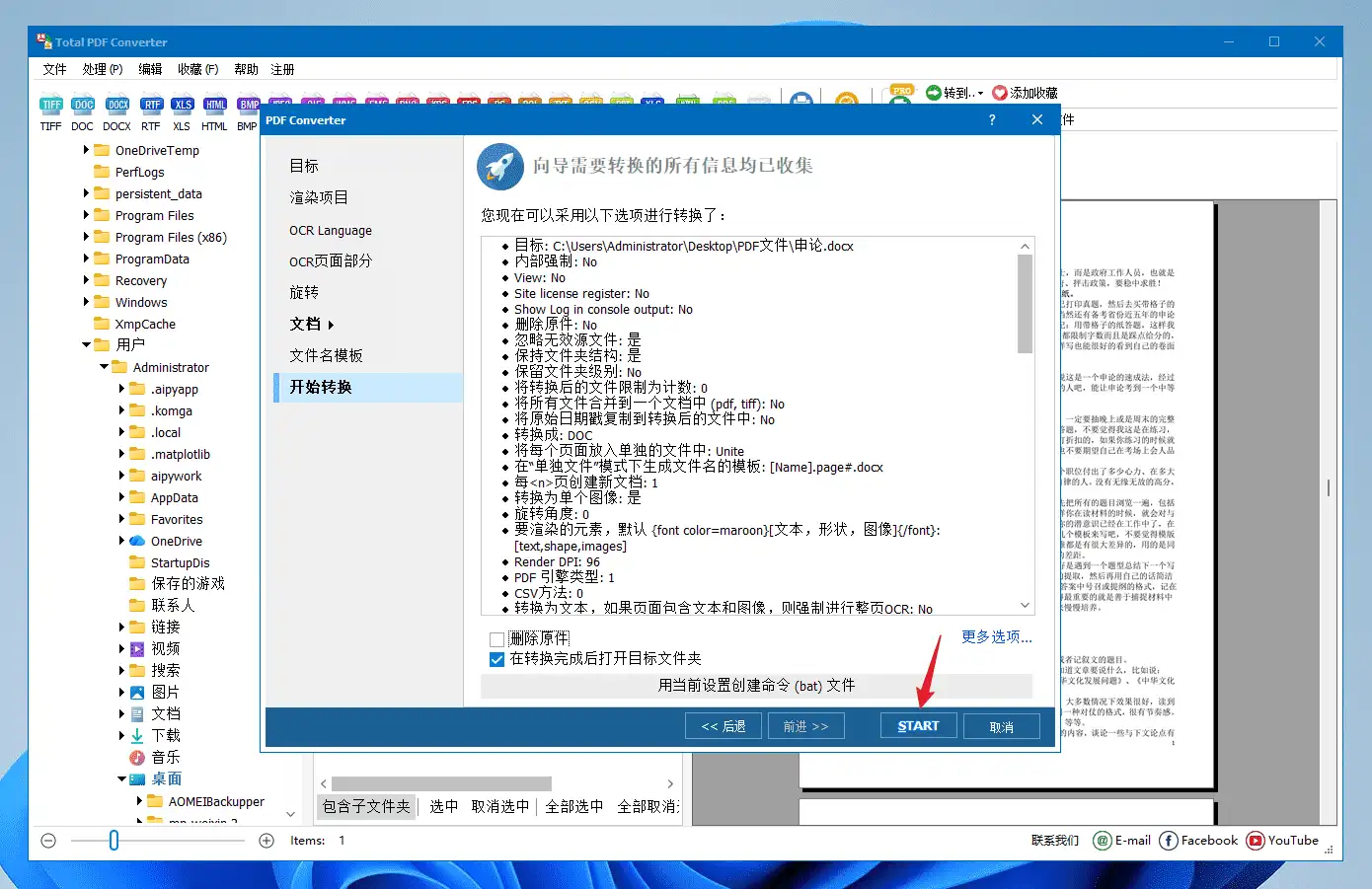Click the 包含子文件夹 button

coord(366,806)
